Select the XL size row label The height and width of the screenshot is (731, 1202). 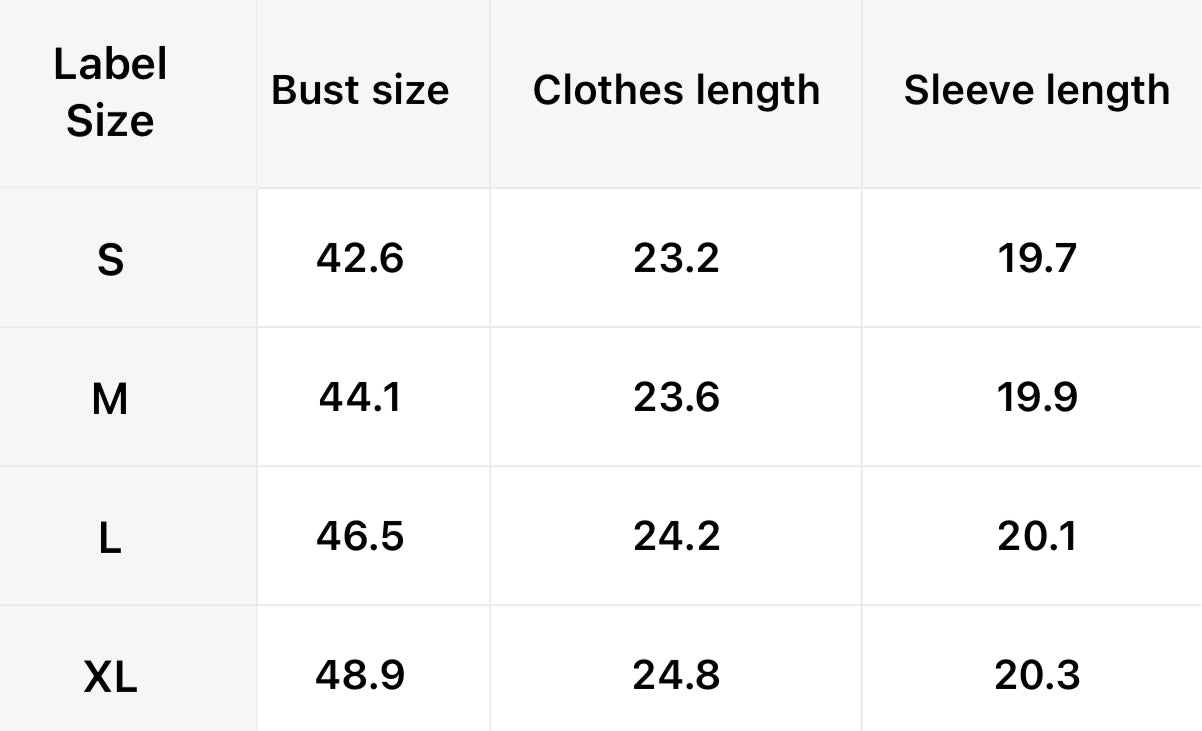[x=110, y=679]
